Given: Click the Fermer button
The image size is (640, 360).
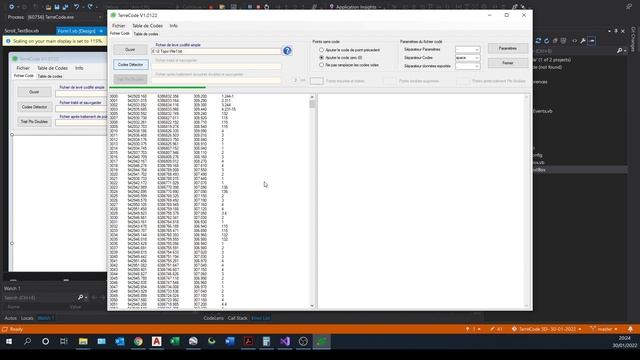Looking at the screenshot, I should [x=507, y=63].
